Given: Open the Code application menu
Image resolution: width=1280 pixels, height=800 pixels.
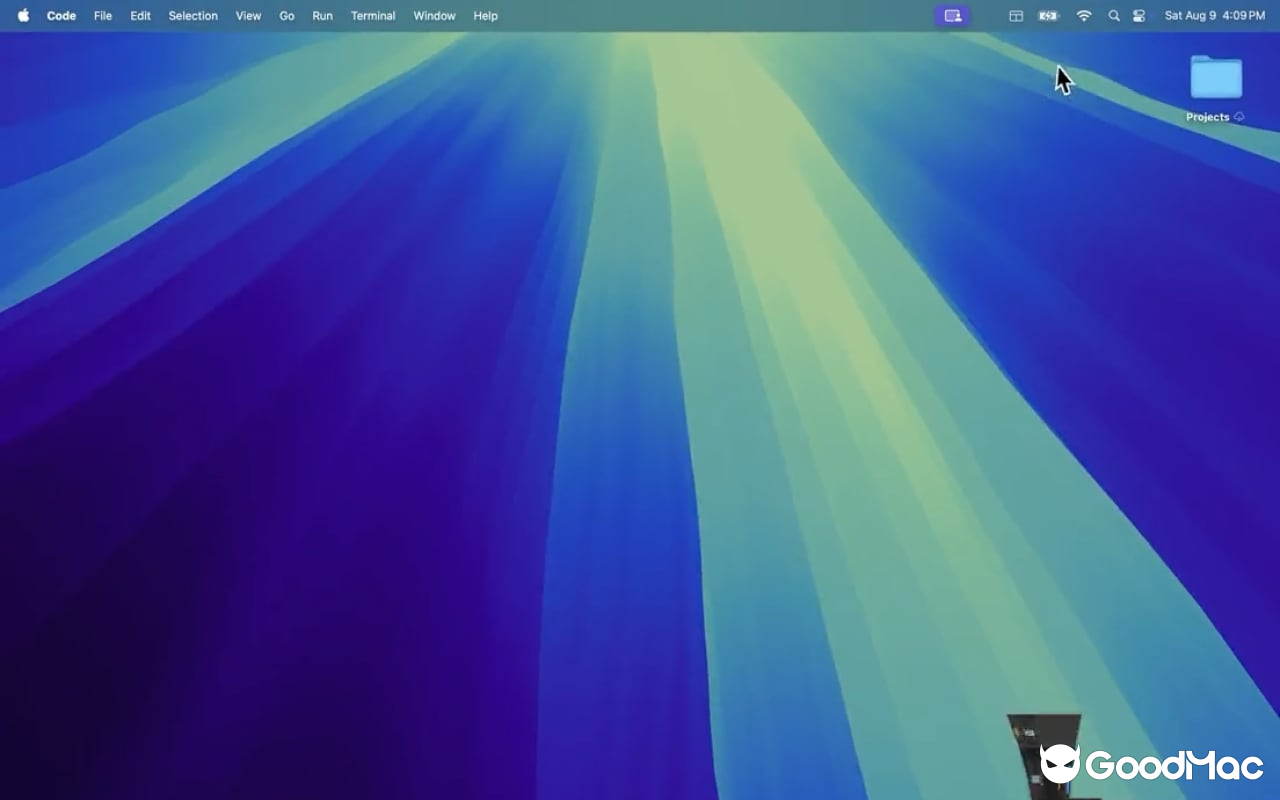Looking at the screenshot, I should [x=61, y=15].
